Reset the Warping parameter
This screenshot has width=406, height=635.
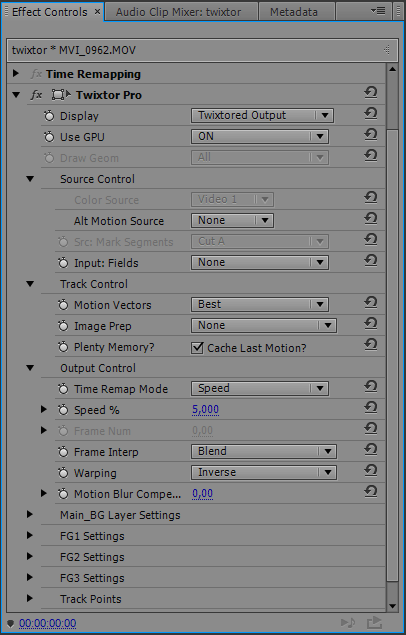tap(370, 471)
